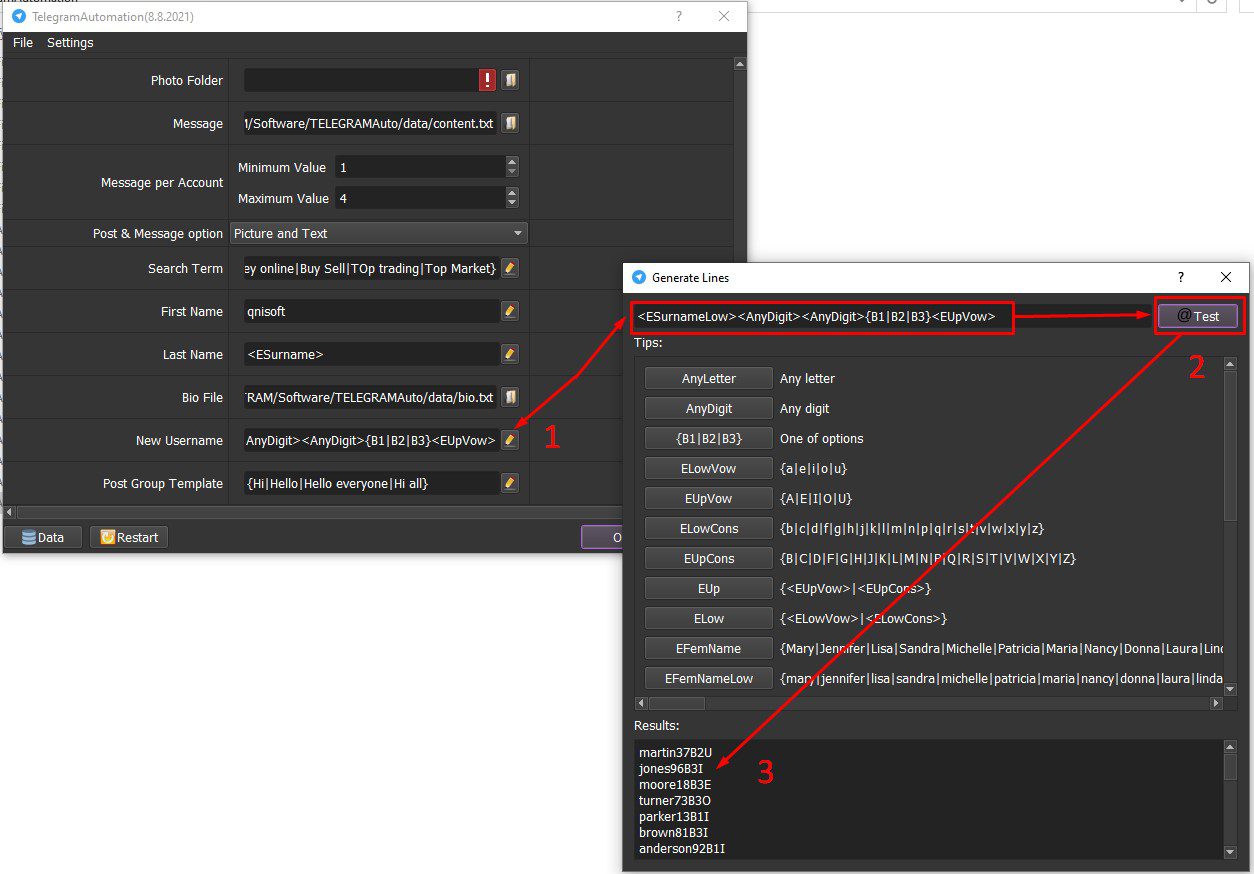Open the Photo Folder browse icon

(510, 80)
